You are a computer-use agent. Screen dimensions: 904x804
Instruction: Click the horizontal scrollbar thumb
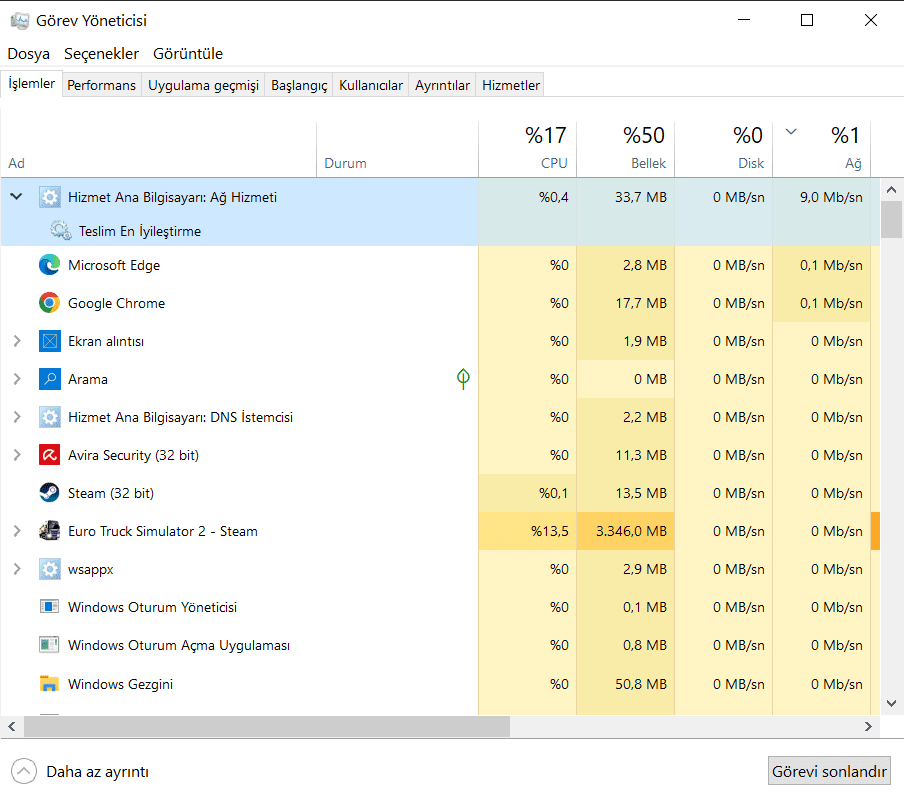tap(266, 726)
